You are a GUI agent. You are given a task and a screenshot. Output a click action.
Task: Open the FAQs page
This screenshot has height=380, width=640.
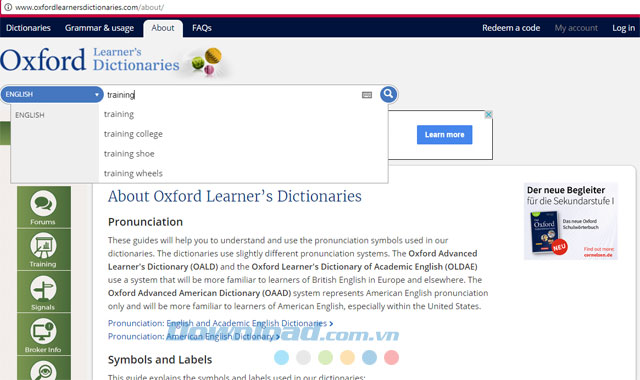(202, 28)
